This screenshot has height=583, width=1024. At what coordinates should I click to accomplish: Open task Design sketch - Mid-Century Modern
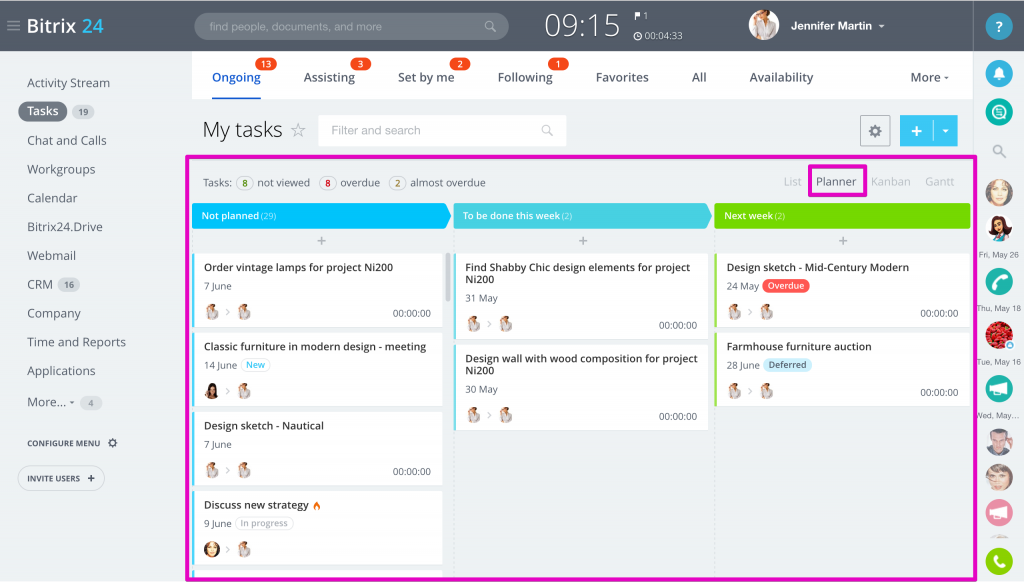pyautogui.click(x=818, y=267)
